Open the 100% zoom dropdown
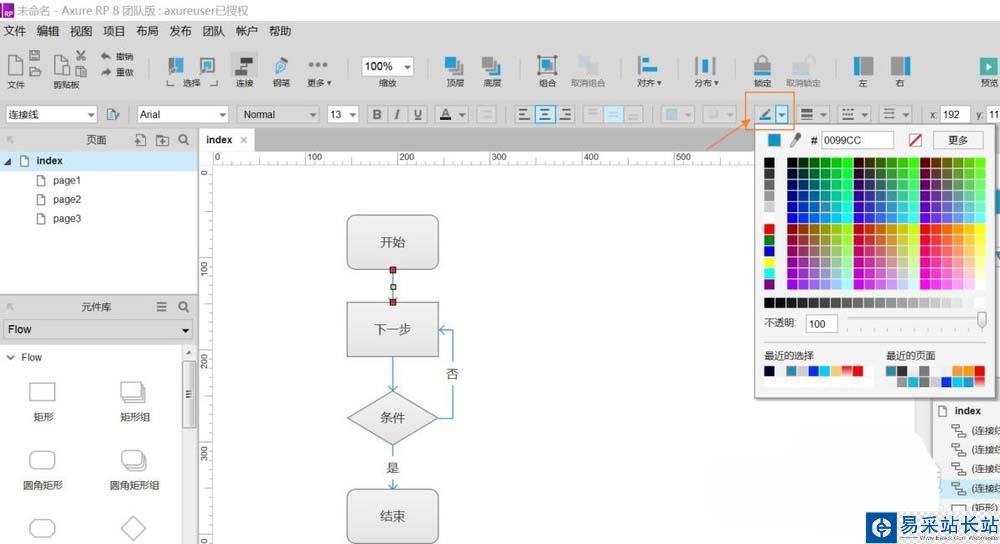This screenshot has width=1000, height=544. (386, 66)
